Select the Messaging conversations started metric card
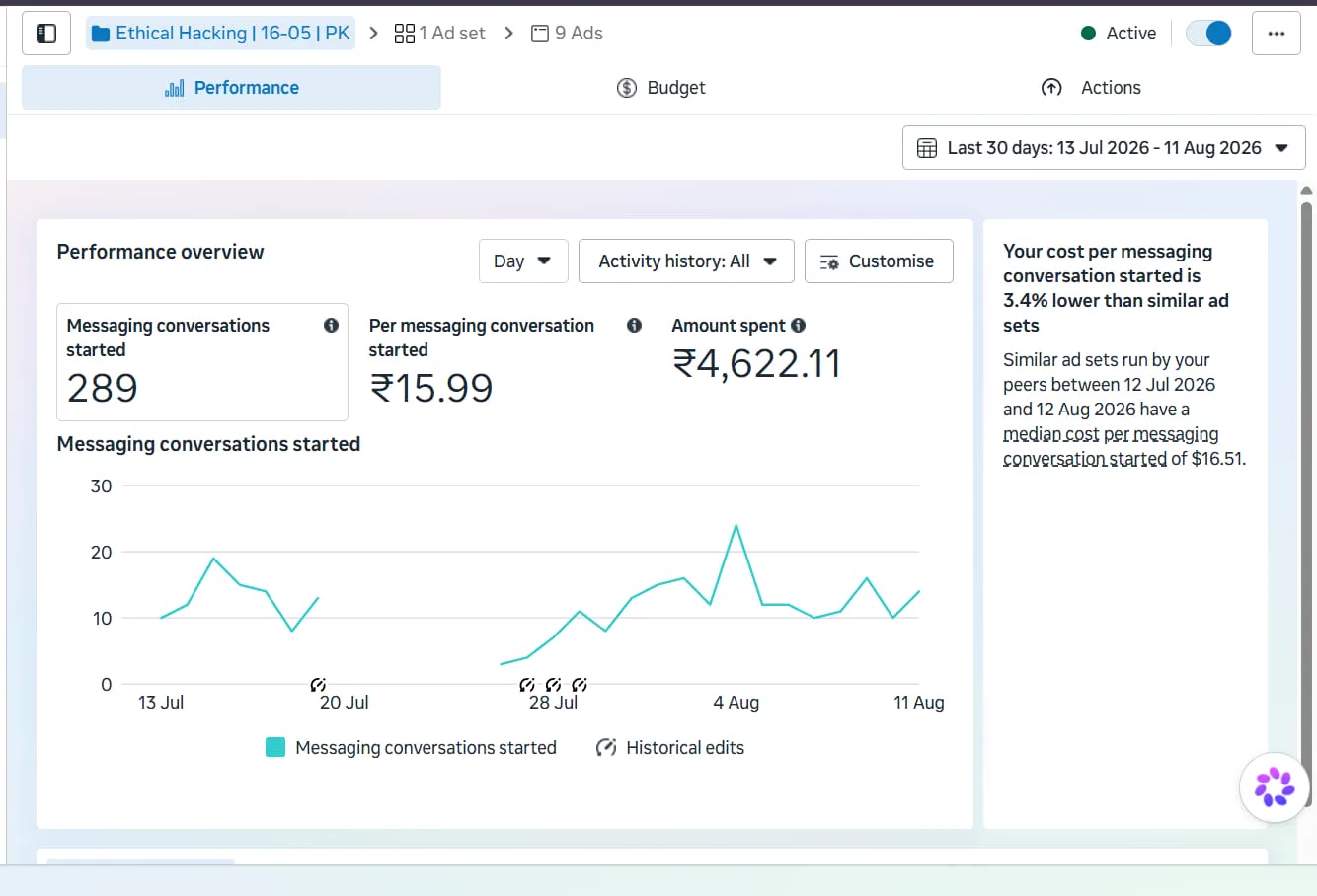This screenshot has width=1317, height=896. point(202,362)
